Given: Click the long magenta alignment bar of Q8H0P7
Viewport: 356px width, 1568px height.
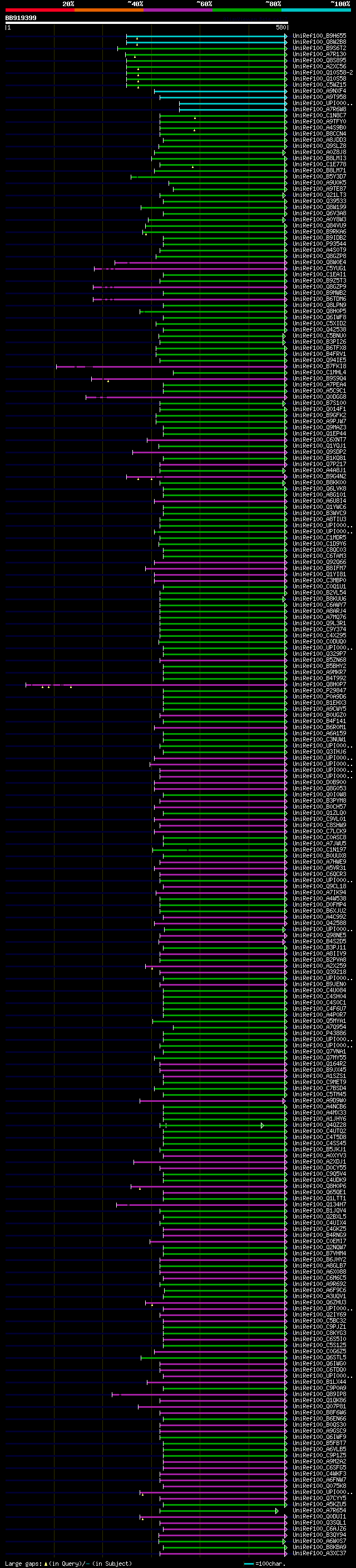Looking at the screenshot, I should (156, 685).
